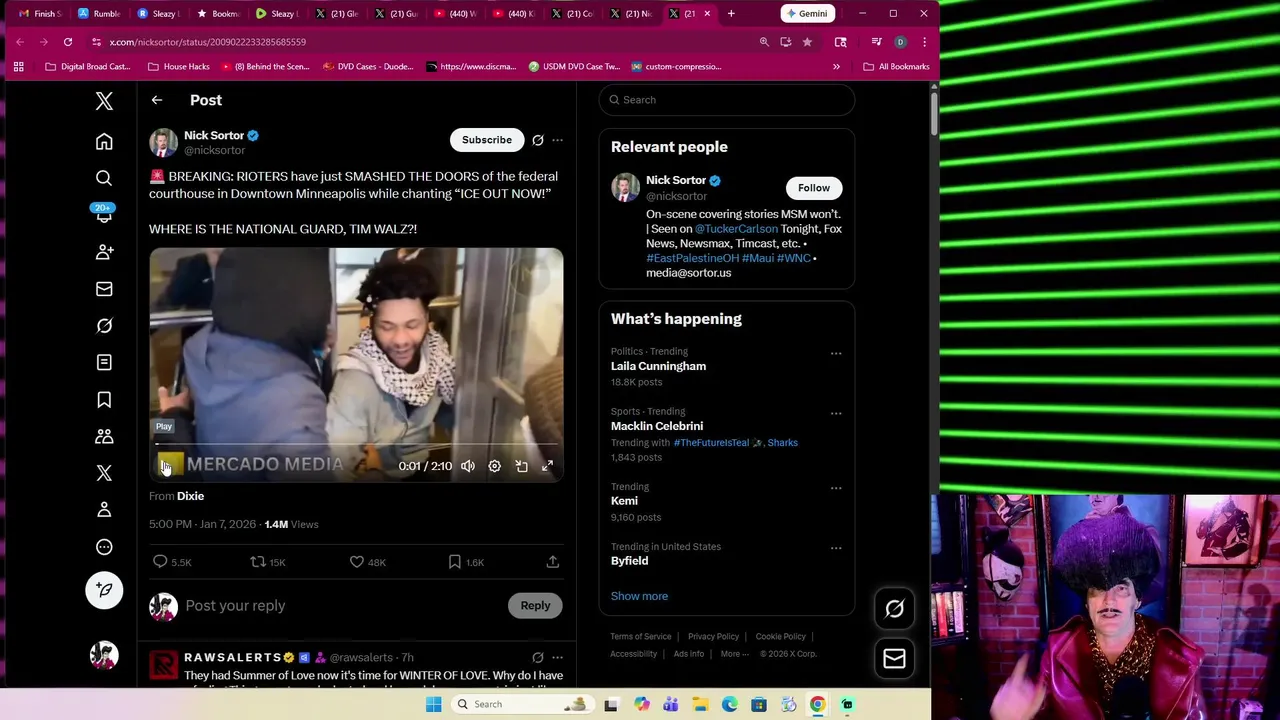Open Bookmarks in the left sidebar
Viewport: 1280px width, 720px height.
click(x=104, y=400)
